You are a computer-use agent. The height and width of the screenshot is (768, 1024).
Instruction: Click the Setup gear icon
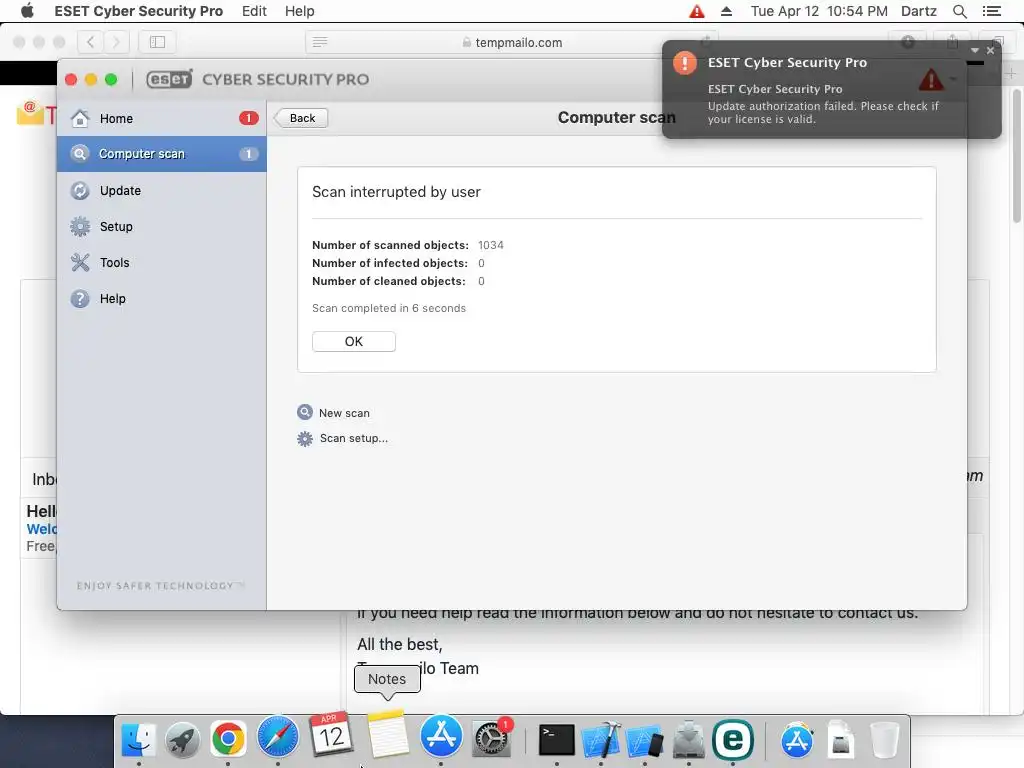[80, 227]
